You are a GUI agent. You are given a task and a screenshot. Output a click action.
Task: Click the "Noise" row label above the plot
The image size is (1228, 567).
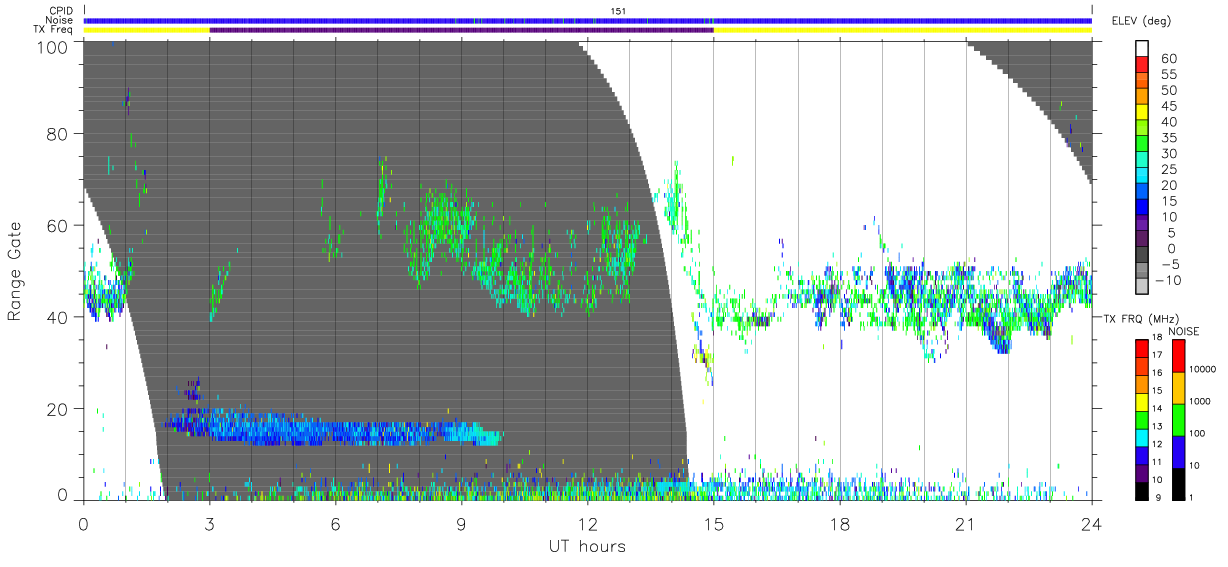(59, 20)
